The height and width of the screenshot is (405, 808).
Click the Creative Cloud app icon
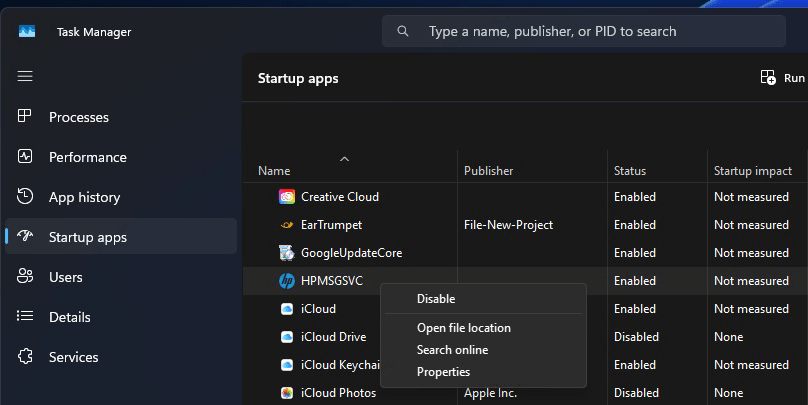[287, 197]
